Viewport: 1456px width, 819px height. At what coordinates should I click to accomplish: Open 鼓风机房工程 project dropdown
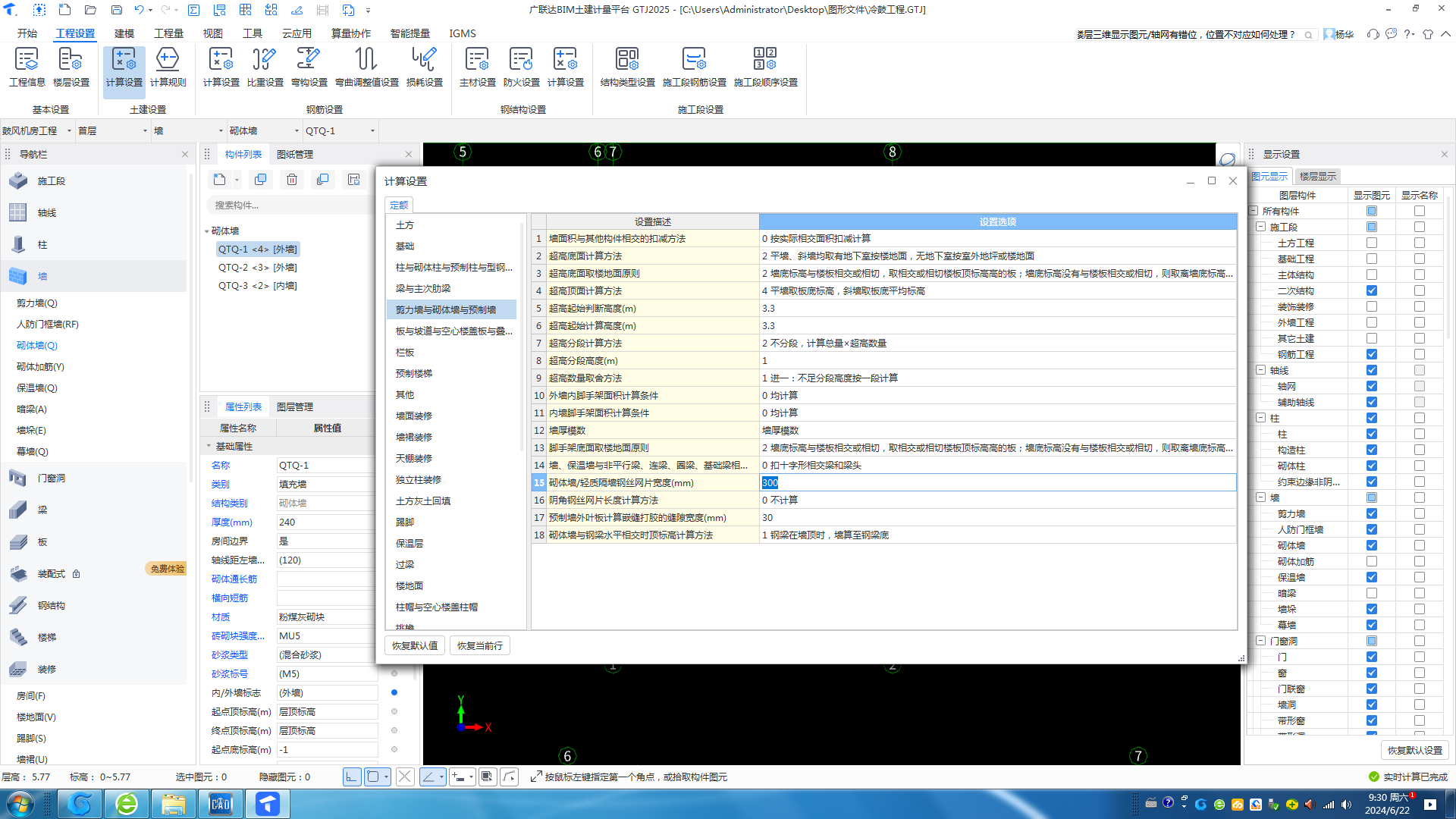tap(37, 130)
